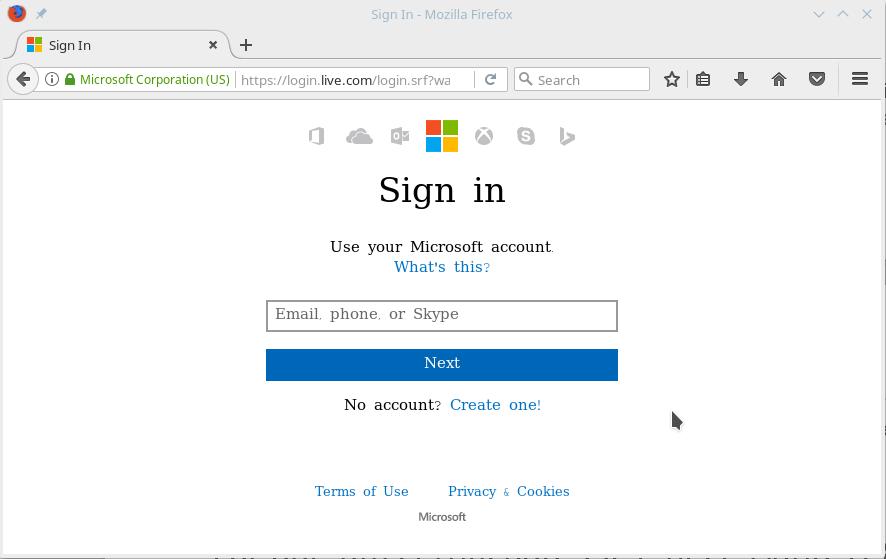
Task: Click the blue Next button
Action: click(442, 364)
